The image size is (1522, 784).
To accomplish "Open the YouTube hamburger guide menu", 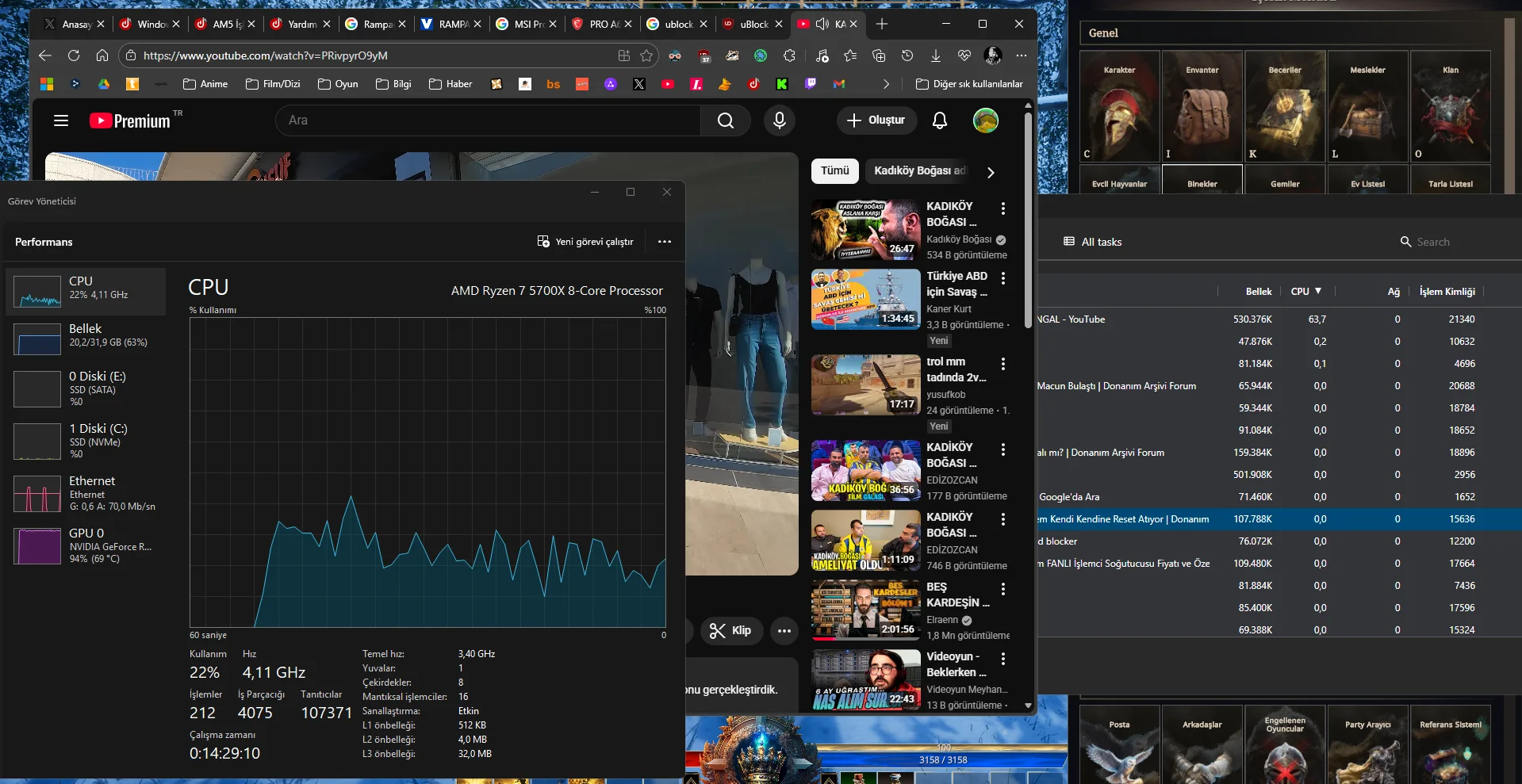I will tap(61, 120).
